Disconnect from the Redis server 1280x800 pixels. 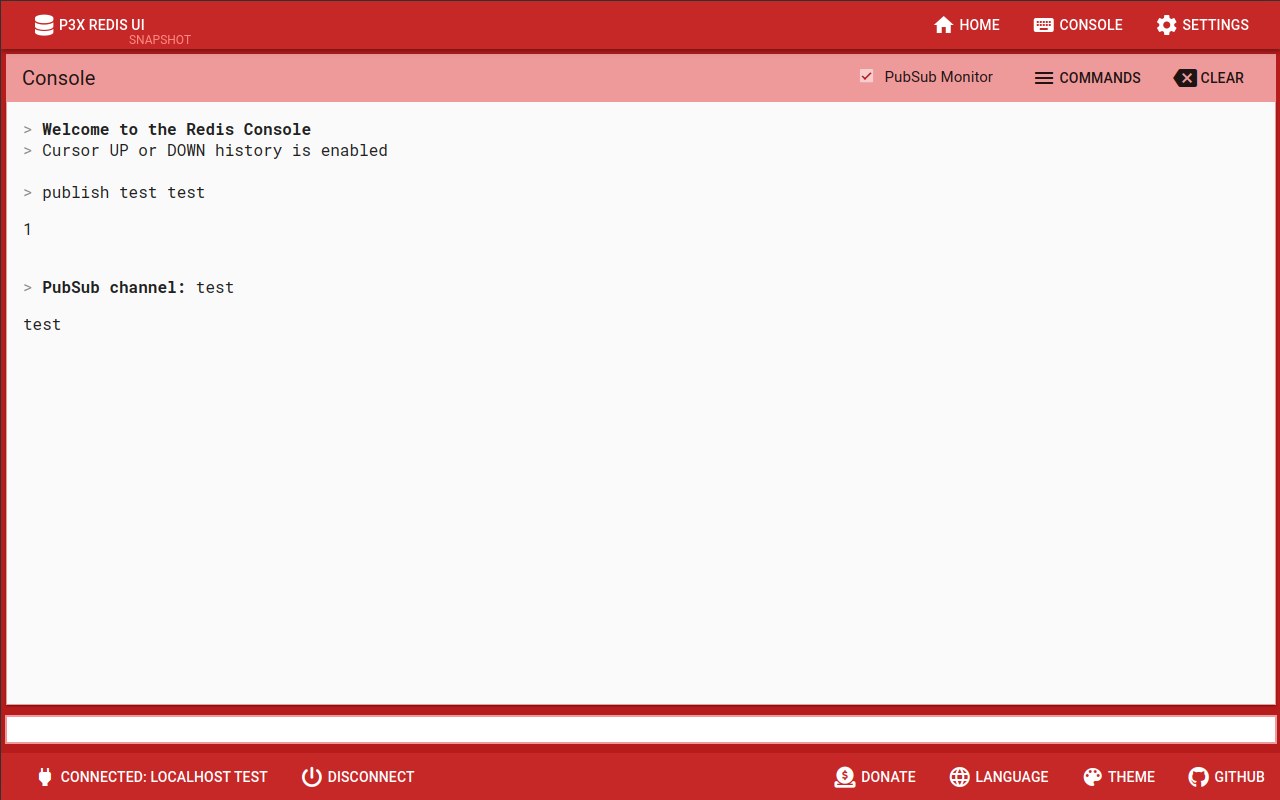358,777
